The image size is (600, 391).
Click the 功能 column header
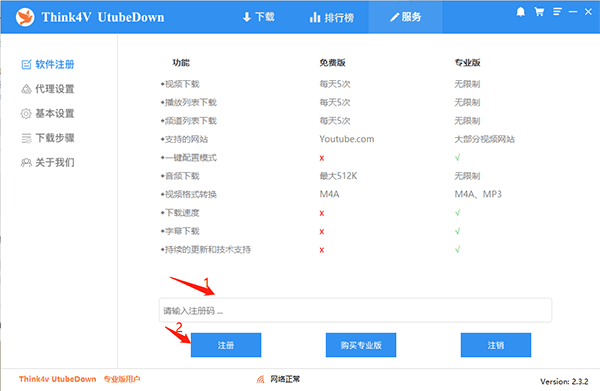(x=181, y=63)
